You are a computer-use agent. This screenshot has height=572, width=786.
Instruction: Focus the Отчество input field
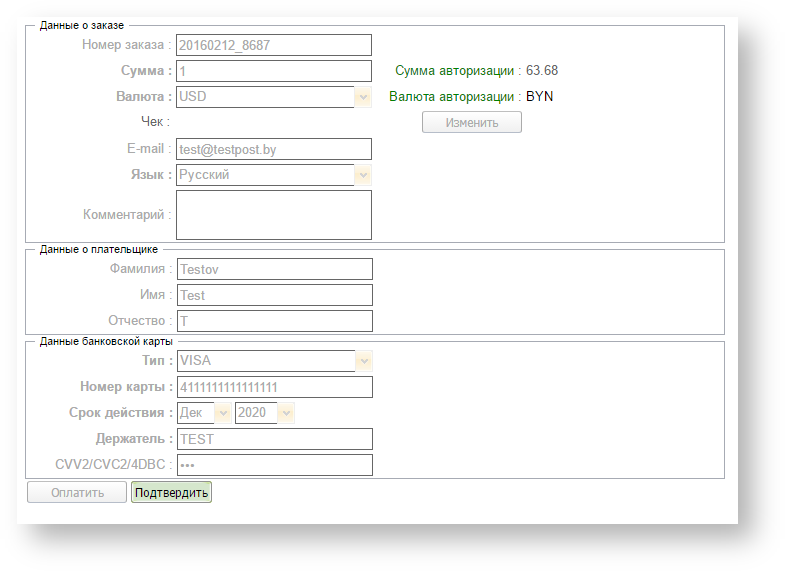[x=273, y=321]
